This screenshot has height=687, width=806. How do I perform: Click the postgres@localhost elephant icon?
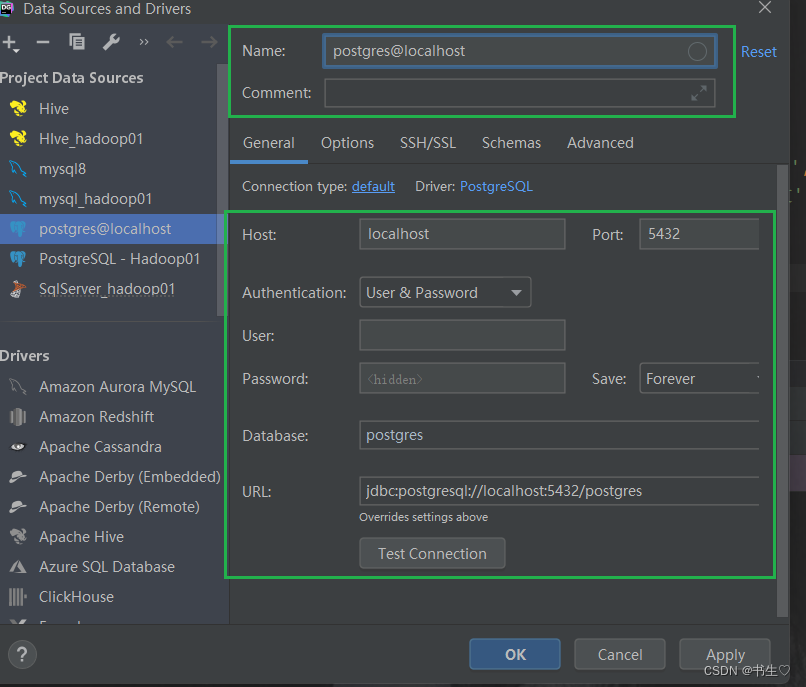[x=18, y=229]
